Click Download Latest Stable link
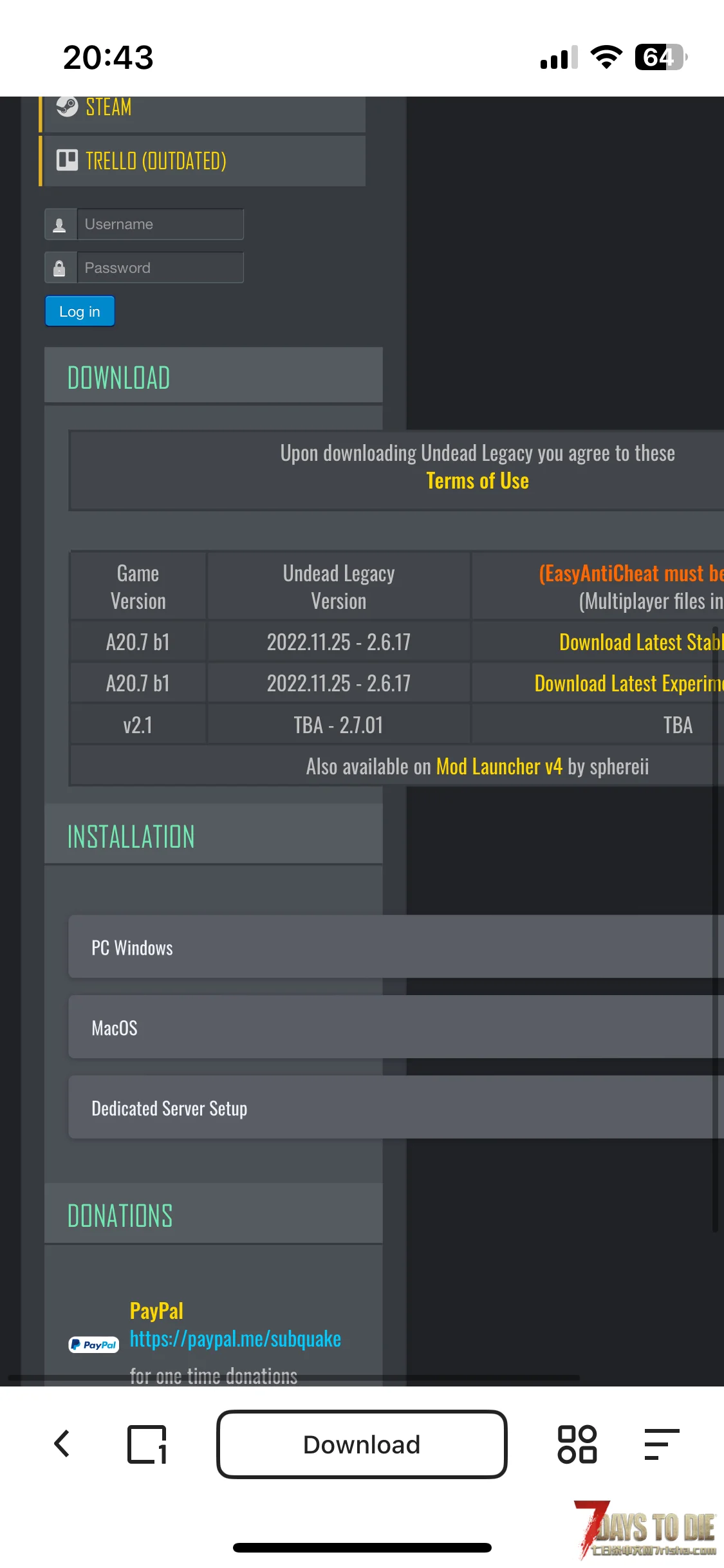Screen dimensions: 724x1568 (641, 642)
